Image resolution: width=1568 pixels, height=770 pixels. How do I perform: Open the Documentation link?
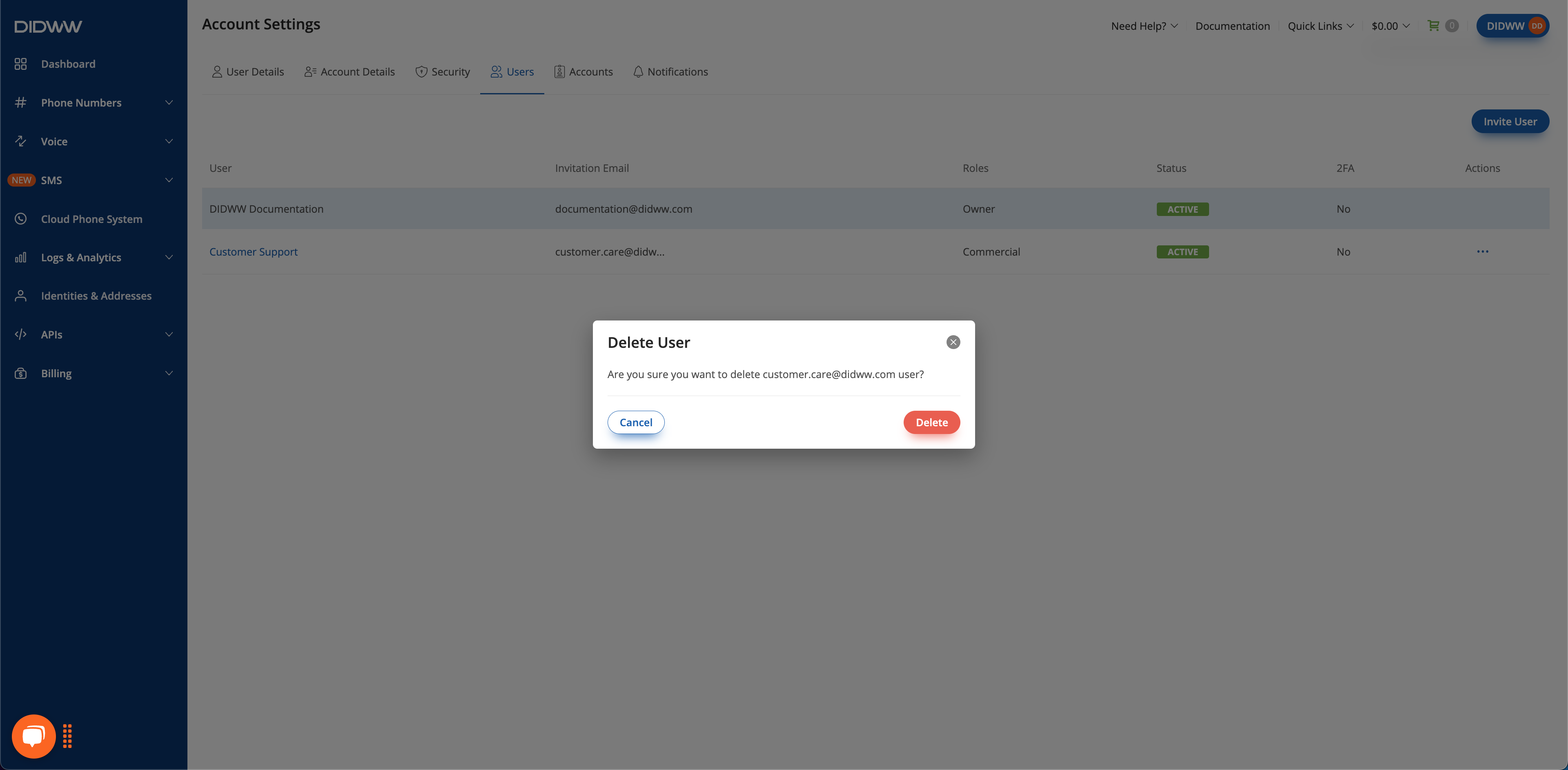tap(1232, 26)
